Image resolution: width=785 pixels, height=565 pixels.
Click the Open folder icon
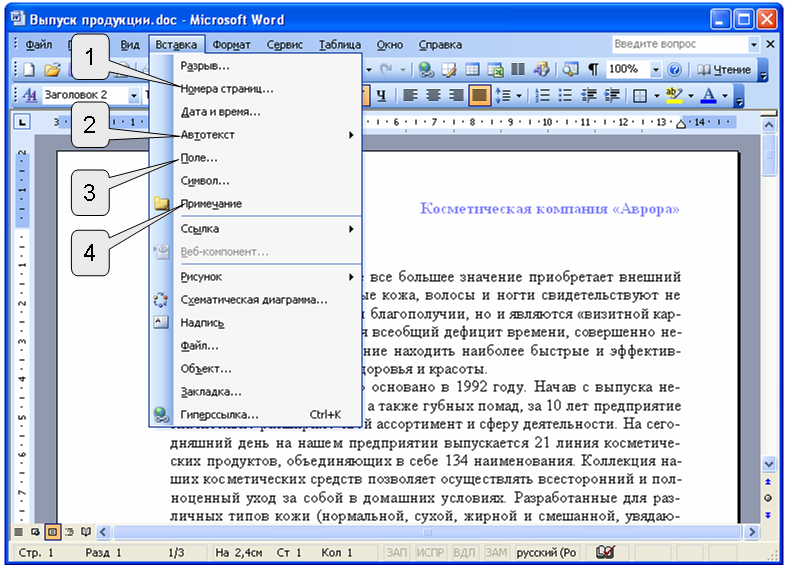pos(52,70)
